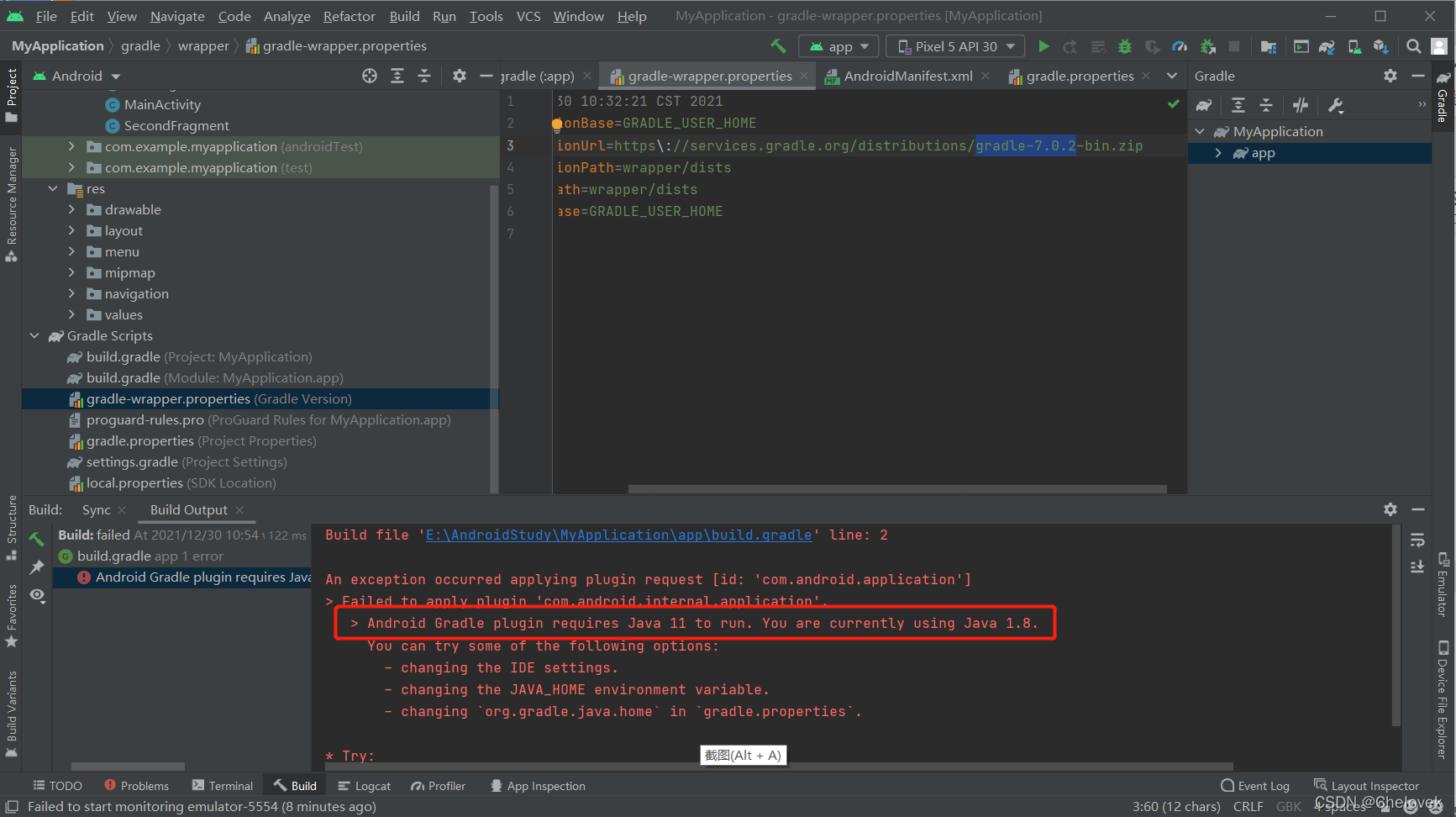Toggle the eye view filter in Build panel

[37, 595]
